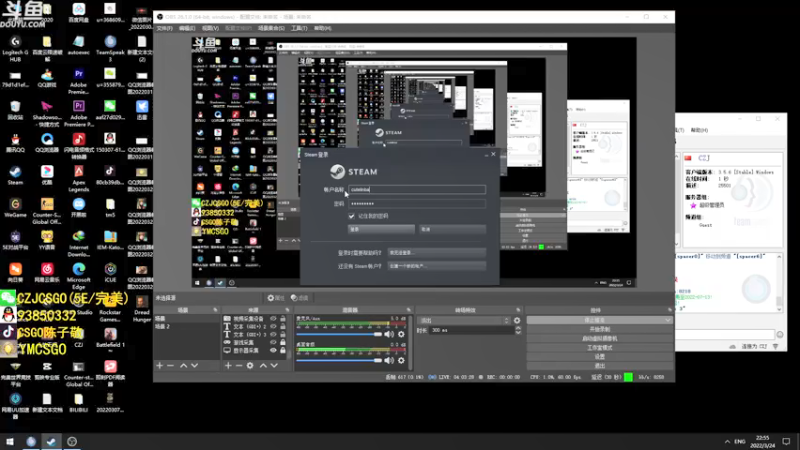This screenshot has height=450, width=800.
Task: Open Microsoft Edge desktop icon
Action: pyautogui.click(x=79, y=276)
